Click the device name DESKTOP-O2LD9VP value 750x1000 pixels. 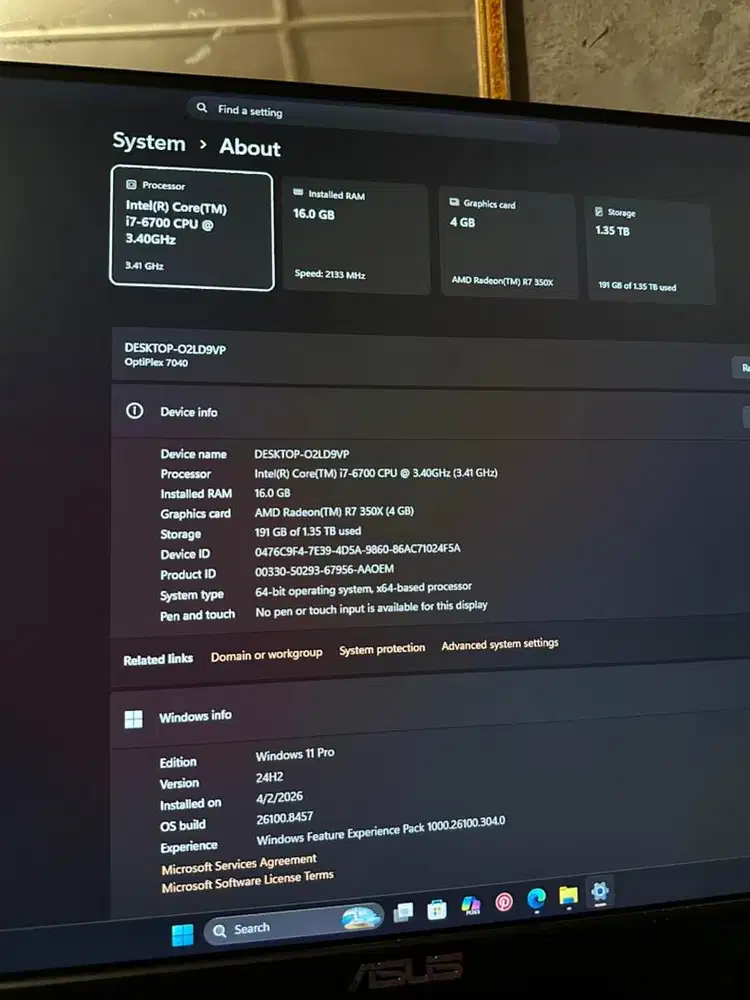tap(302, 454)
